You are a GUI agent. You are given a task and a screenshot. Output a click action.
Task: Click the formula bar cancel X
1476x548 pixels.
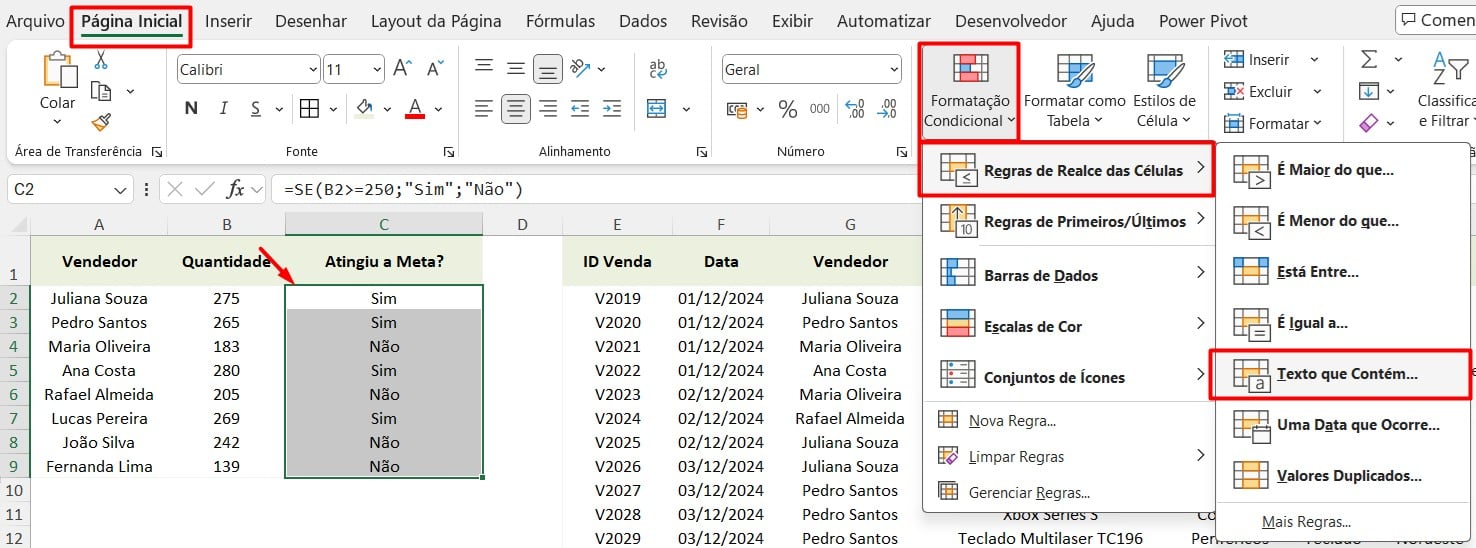tap(174, 189)
